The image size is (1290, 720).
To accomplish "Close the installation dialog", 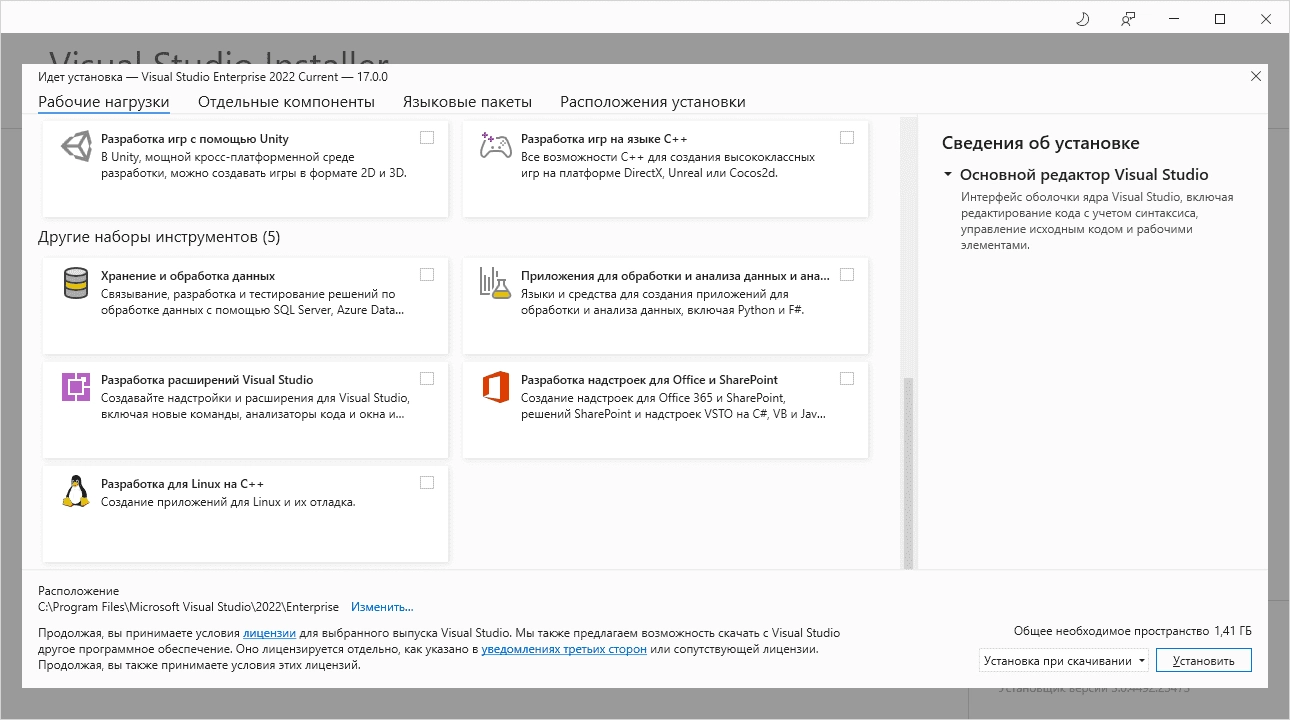I will pos(1256,76).
